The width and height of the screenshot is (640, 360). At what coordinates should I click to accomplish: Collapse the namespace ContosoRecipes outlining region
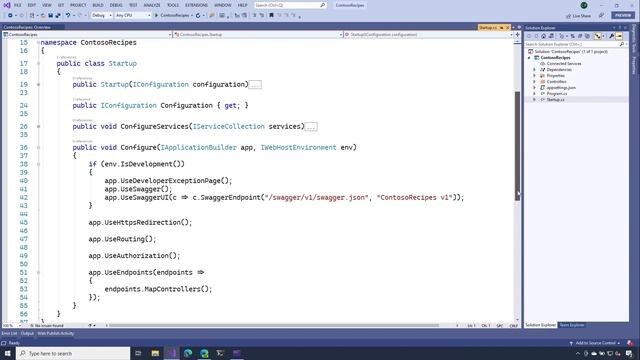click(x=38, y=42)
